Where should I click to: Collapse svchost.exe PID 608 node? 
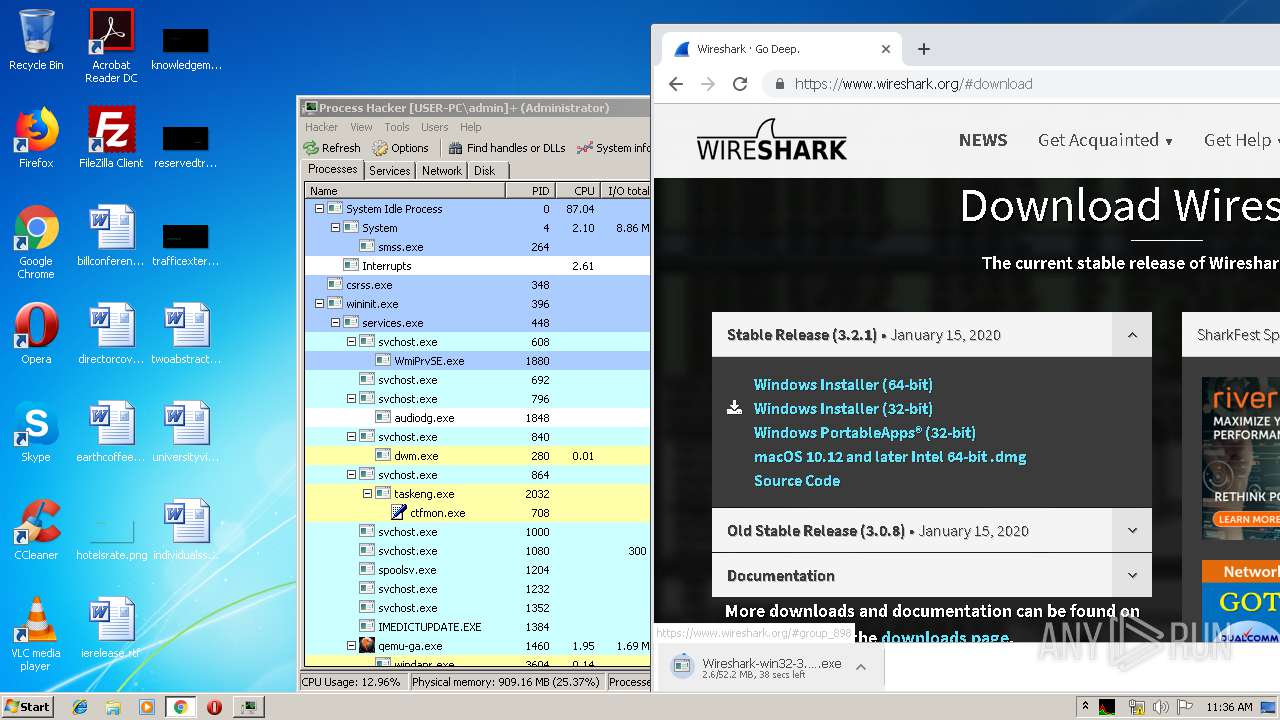[351, 342]
